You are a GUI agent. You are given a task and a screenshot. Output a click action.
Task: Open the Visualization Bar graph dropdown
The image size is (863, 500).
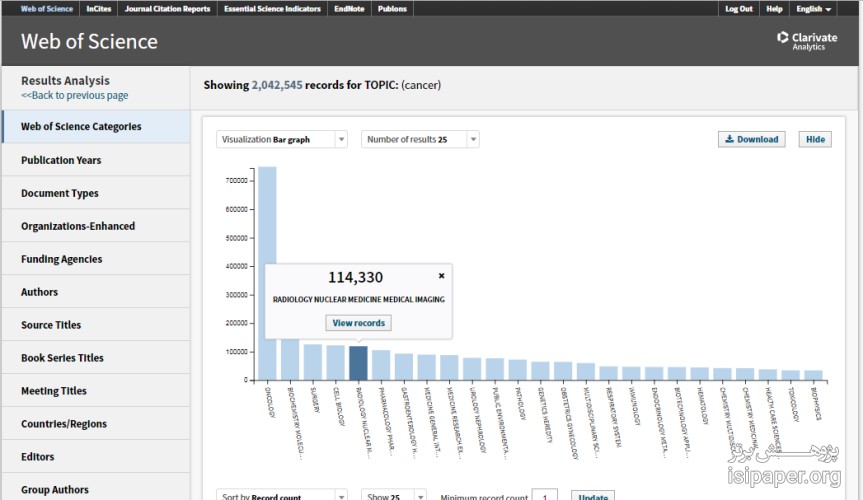pos(281,139)
